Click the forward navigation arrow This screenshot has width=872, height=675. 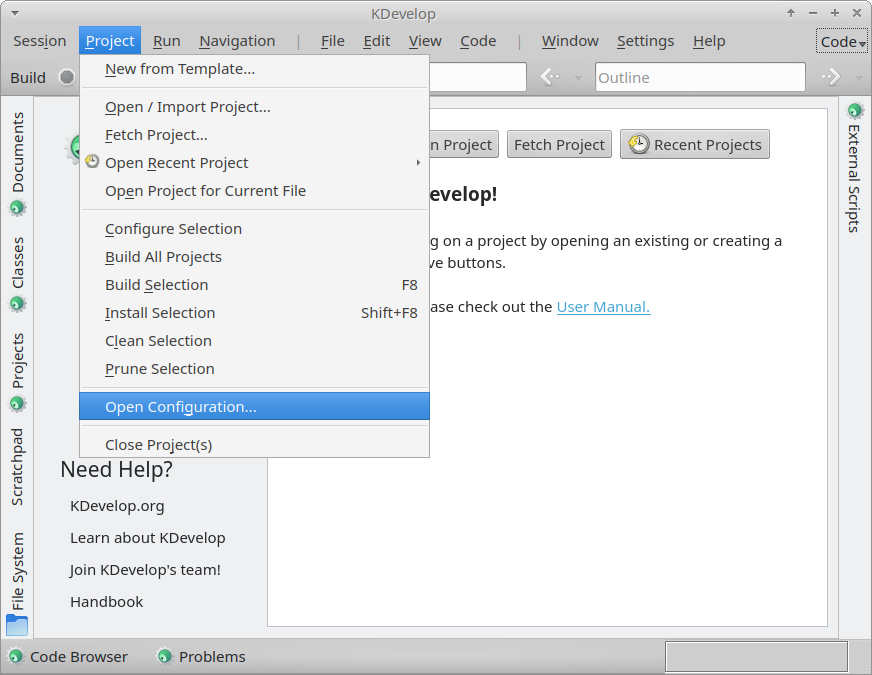[x=831, y=77]
